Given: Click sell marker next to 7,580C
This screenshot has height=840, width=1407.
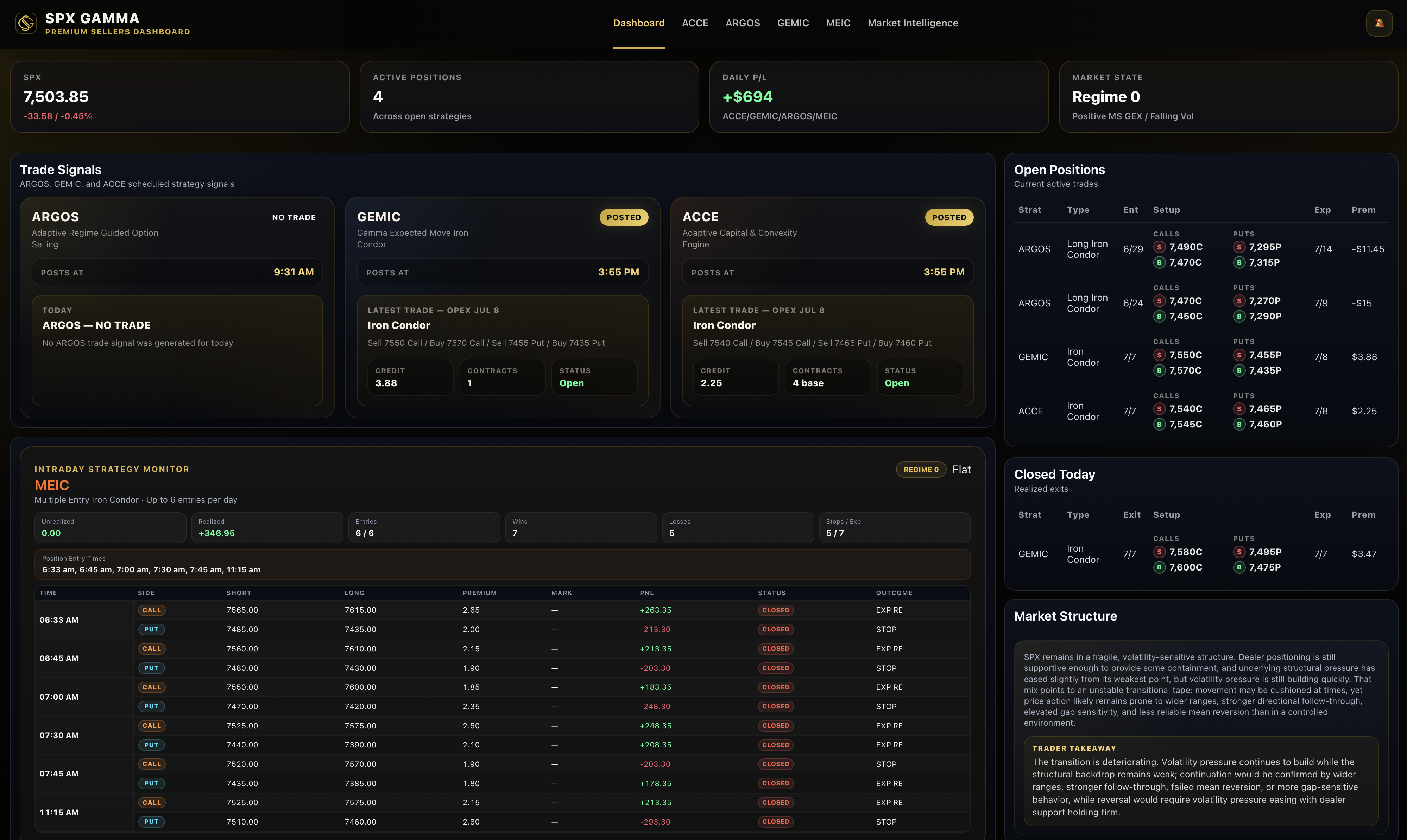Looking at the screenshot, I should pyautogui.click(x=1160, y=552).
